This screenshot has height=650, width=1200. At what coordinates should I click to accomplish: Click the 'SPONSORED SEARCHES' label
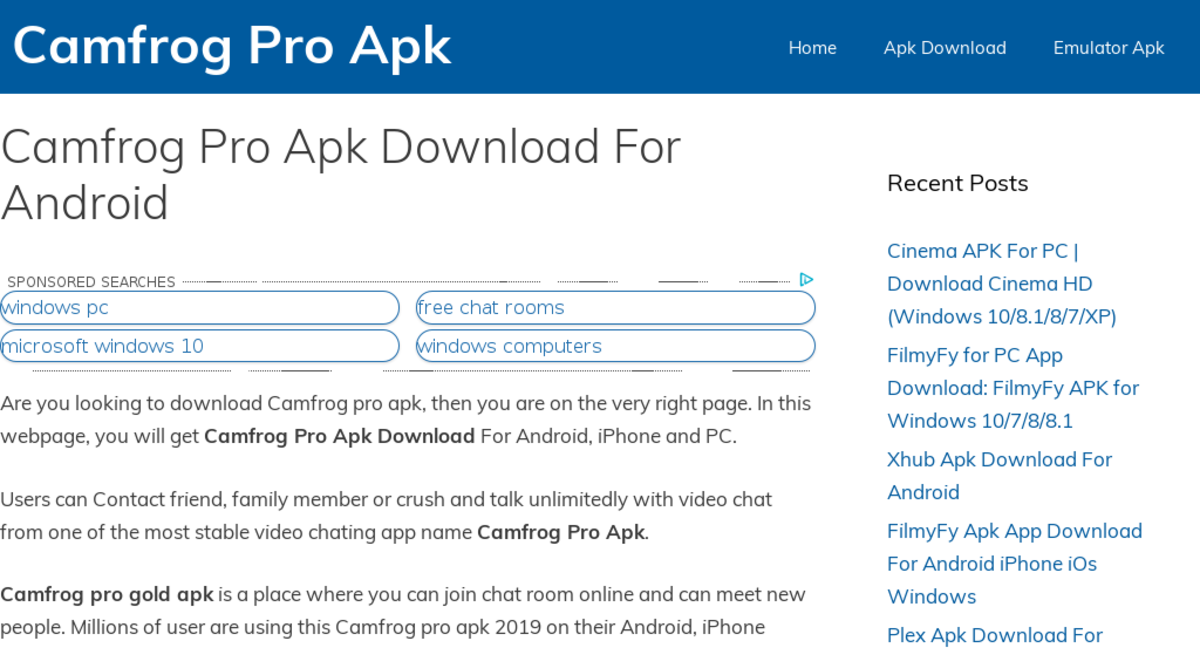(x=91, y=282)
